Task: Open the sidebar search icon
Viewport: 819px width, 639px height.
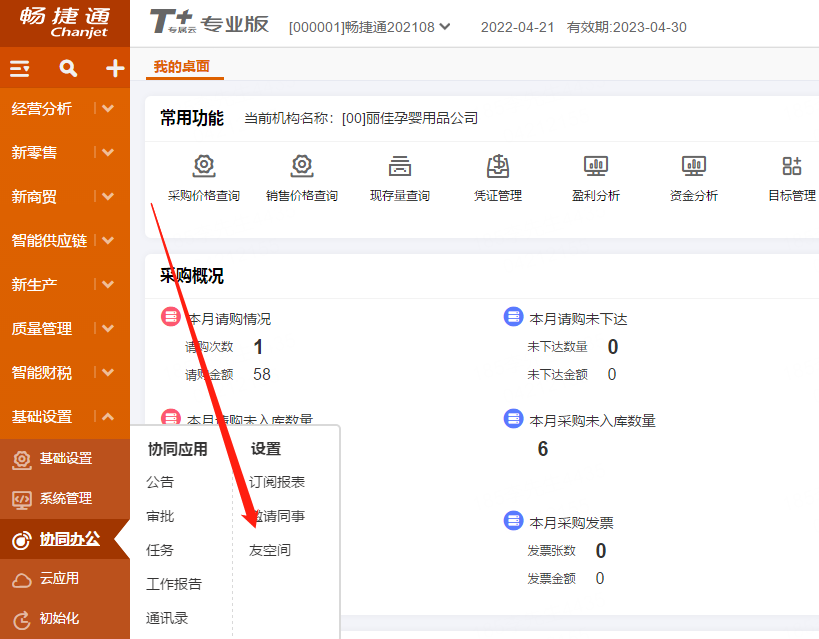Action: click(x=68, y=68)
